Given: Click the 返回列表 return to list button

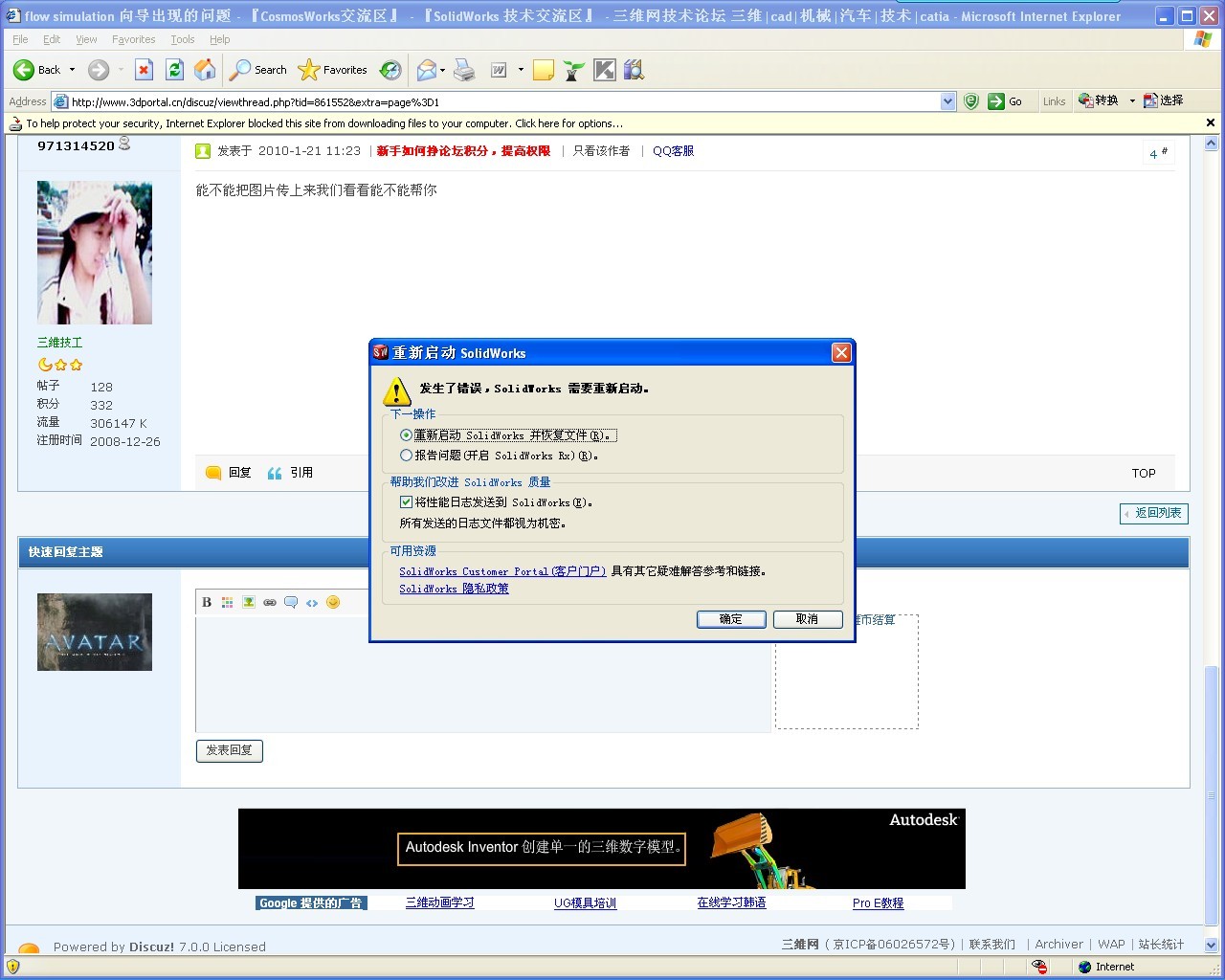Looking at the screenshot, I should [1154, 513].
